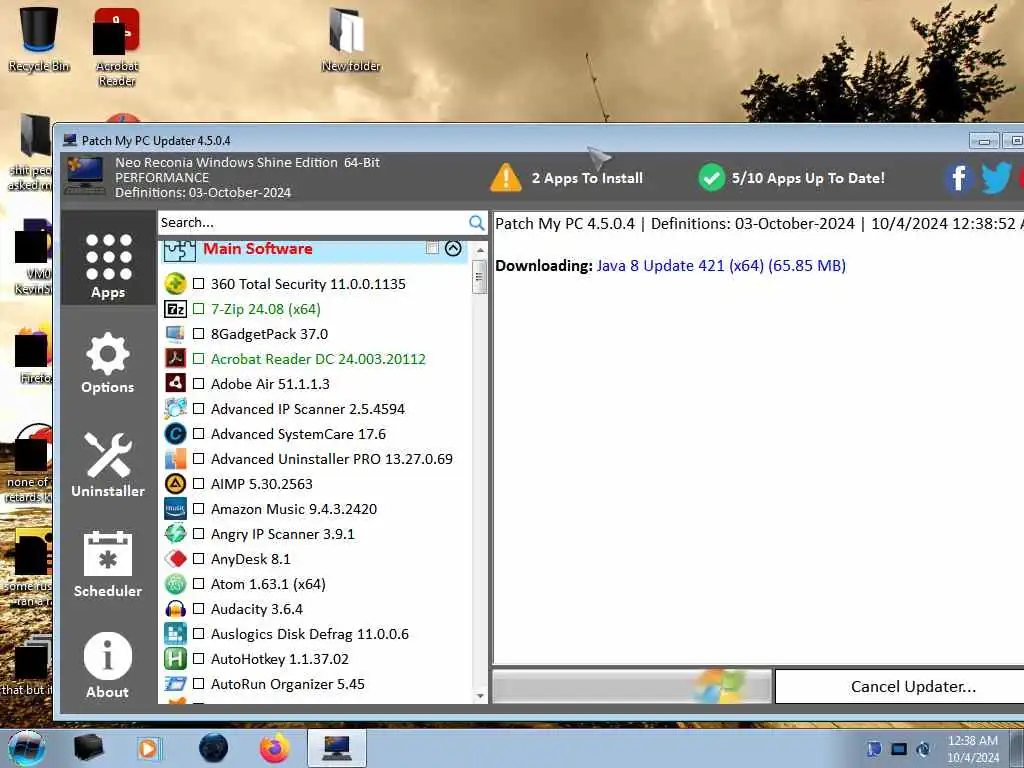The image size is (1024, 768).
Task: Click the search magnifier icon
Action: click(x=477, y=223)
